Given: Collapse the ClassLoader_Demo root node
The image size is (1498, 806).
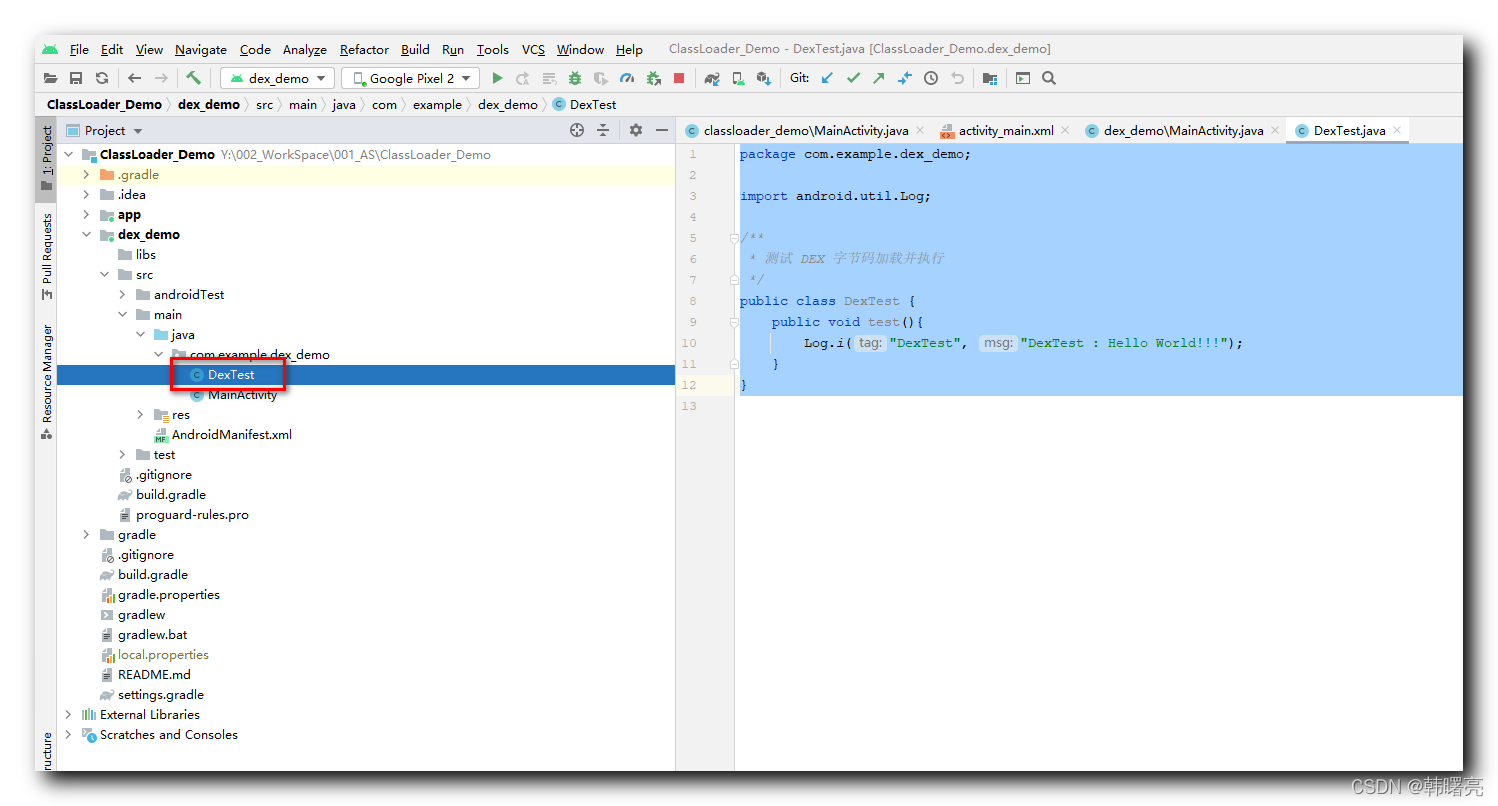Looking at the screenshot, I should 68,155.
